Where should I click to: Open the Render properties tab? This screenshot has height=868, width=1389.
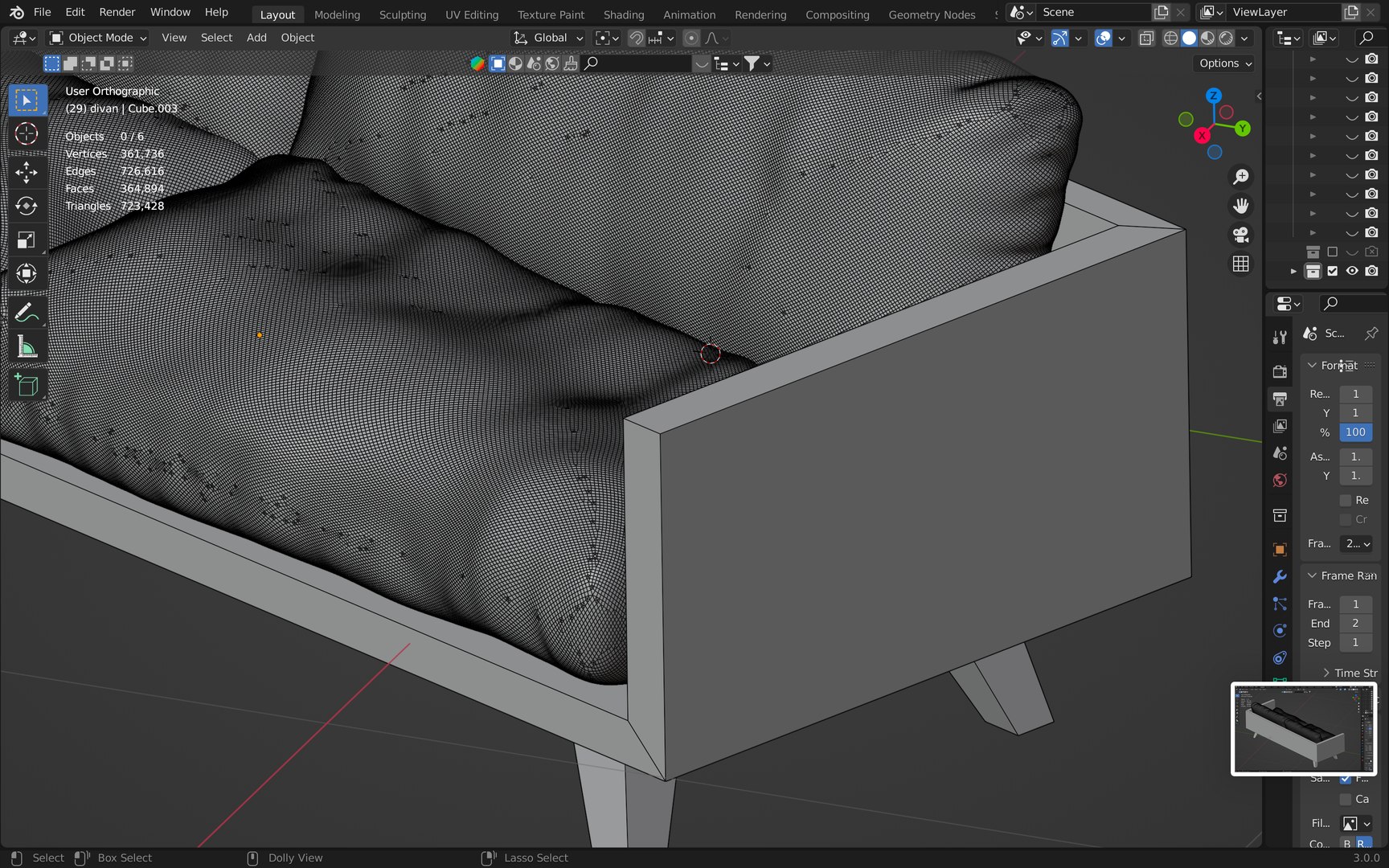(x=1280, y=371)
